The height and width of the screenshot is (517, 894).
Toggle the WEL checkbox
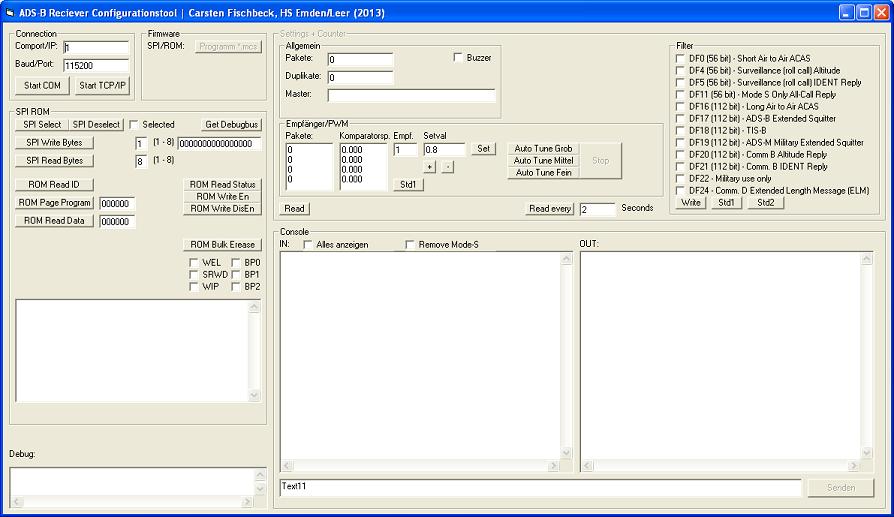pyautogui.click(x=194, y=263)
